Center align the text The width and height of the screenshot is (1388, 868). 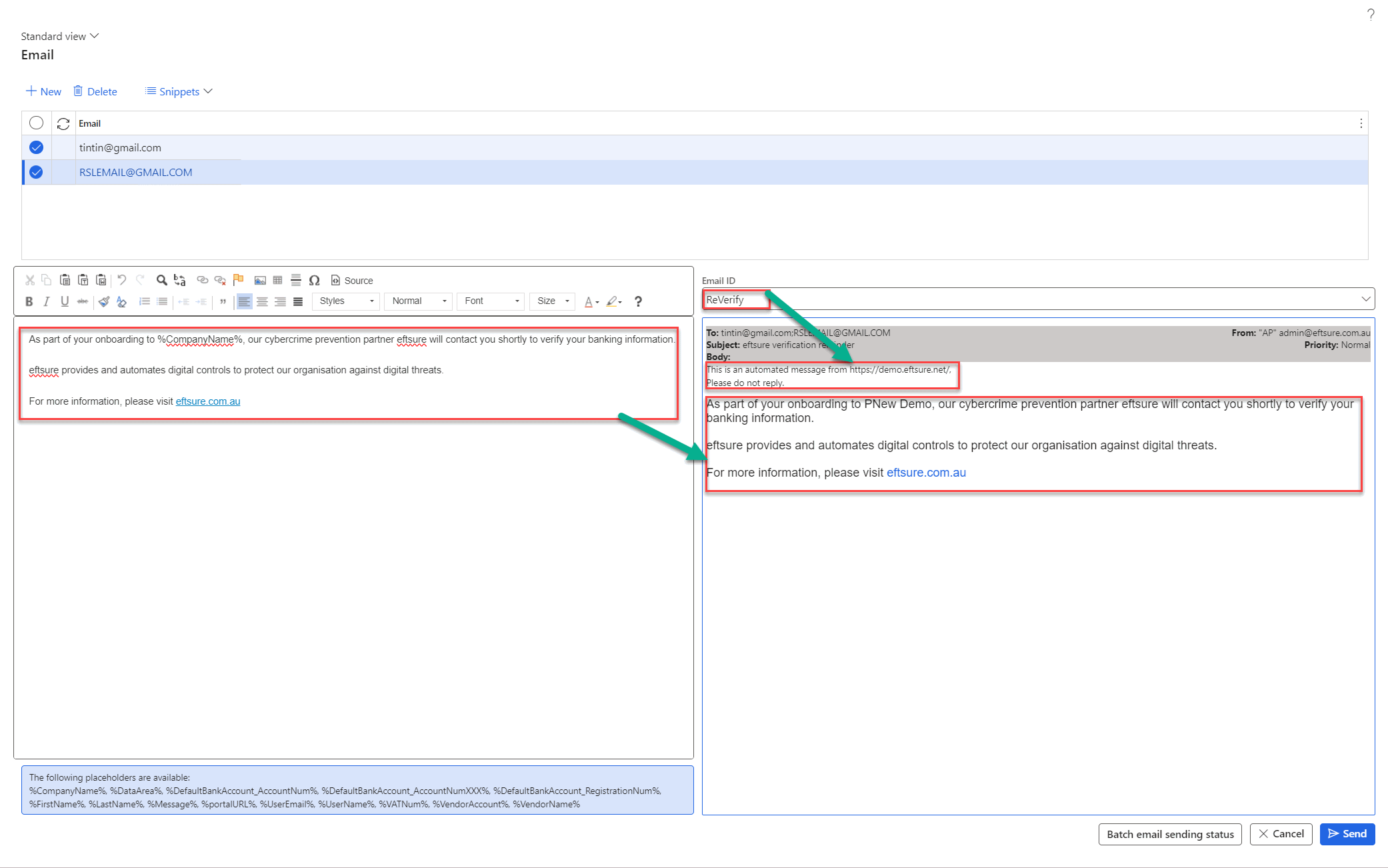(x=262, y=301)
